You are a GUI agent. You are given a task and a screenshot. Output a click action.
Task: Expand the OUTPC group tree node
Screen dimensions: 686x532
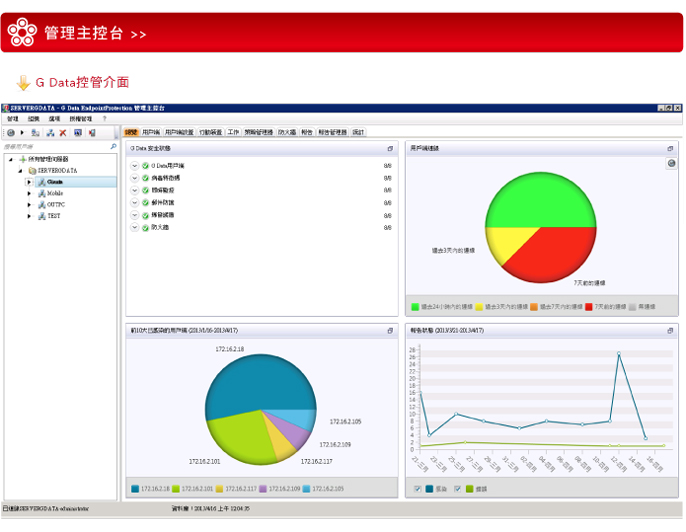point(29,205)
